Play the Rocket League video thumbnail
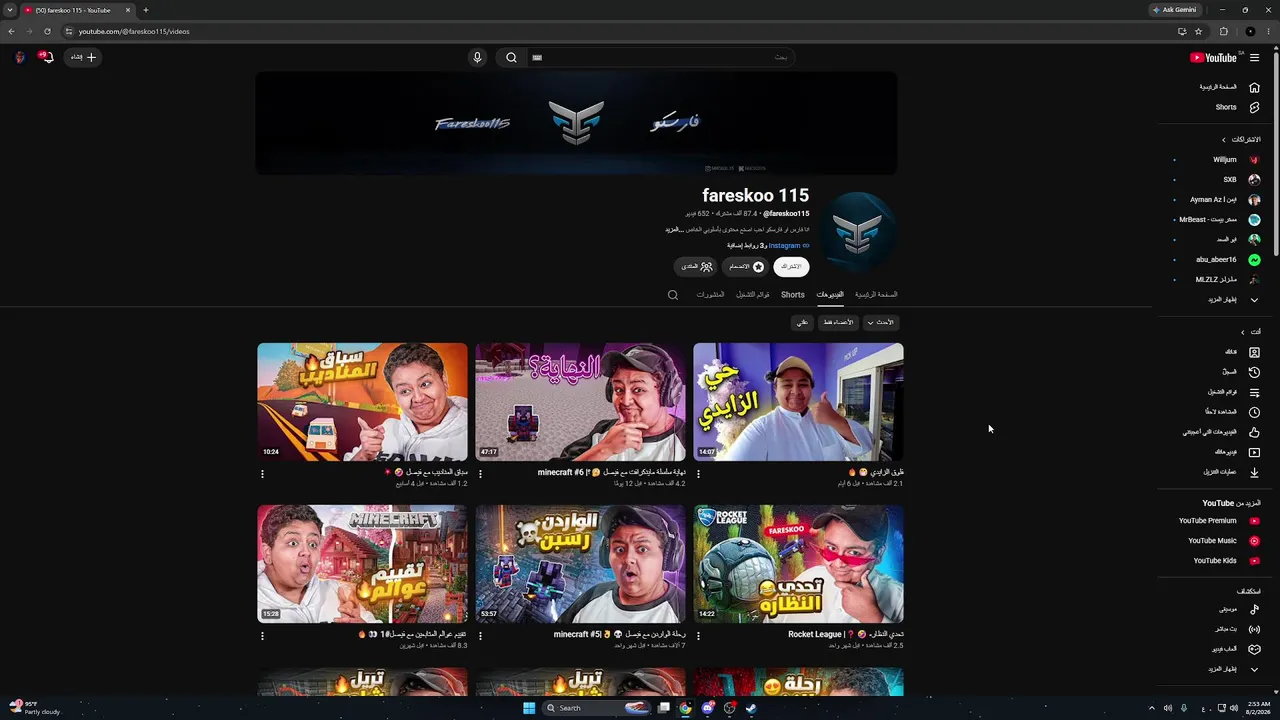 [798, 564]
